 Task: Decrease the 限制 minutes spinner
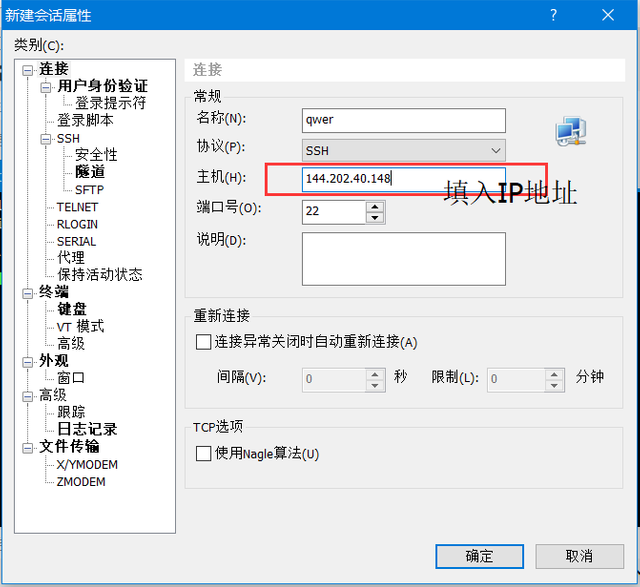point(554,385)
